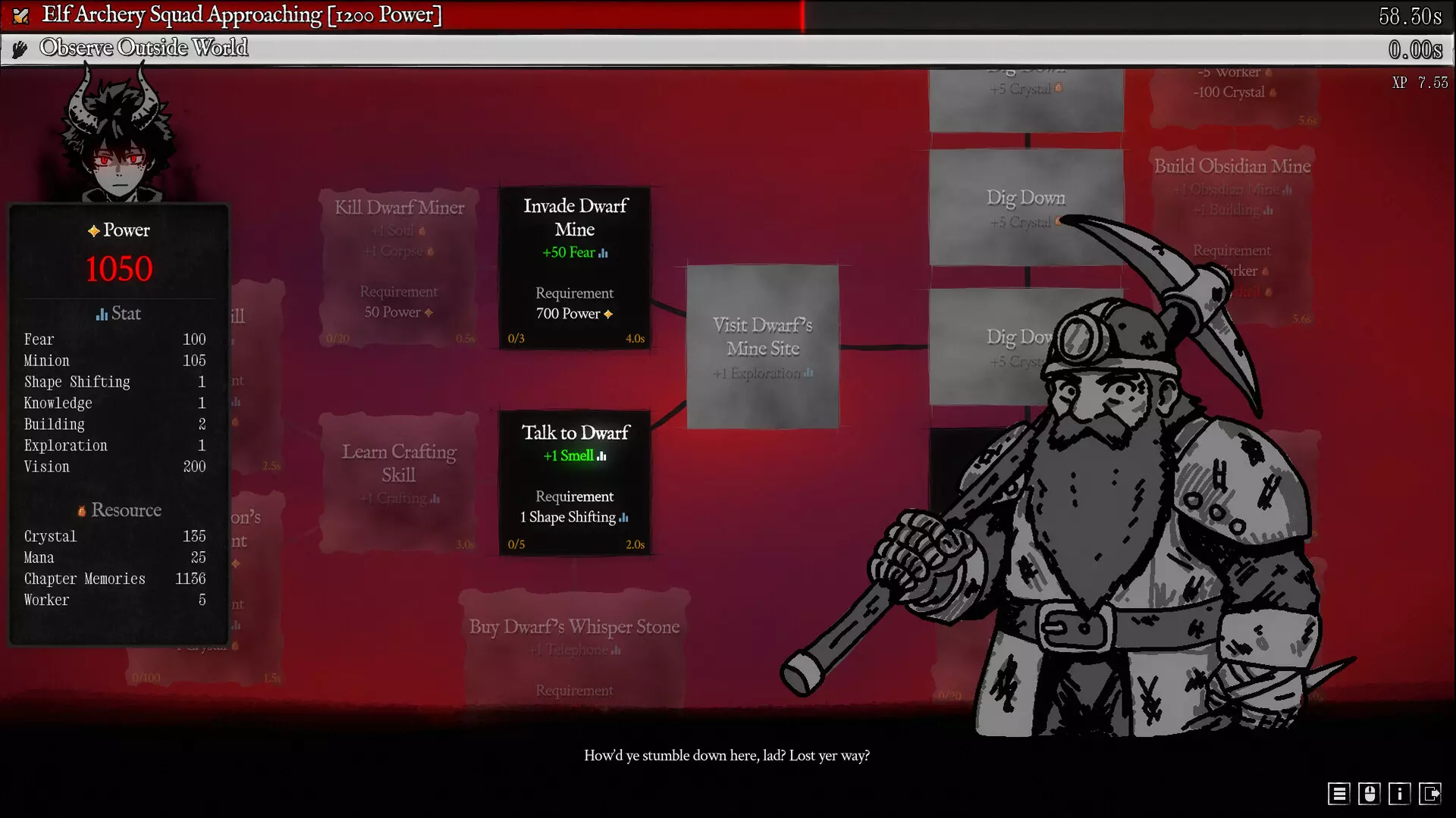Viewport: 1456px width, 818px height.
Task: Click the 0/5 counter on Talk to Dwarf
Action: (x=516, y=545)
